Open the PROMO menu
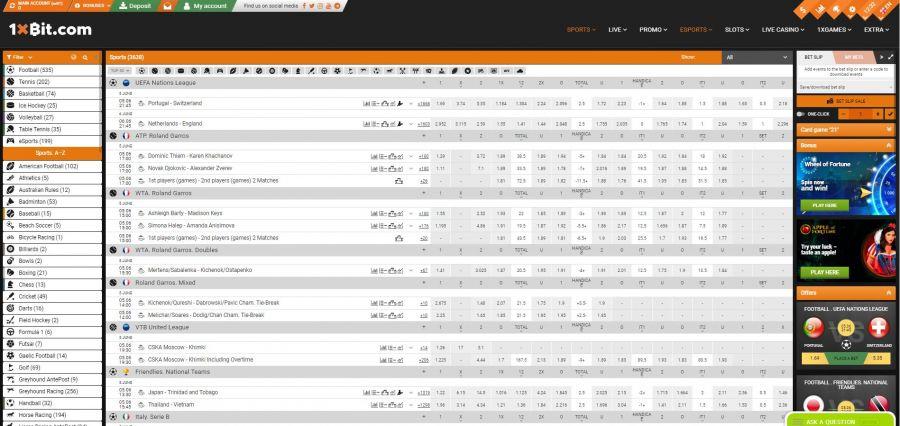The height and width of the screenshot is (426, 900). point(653,29)
